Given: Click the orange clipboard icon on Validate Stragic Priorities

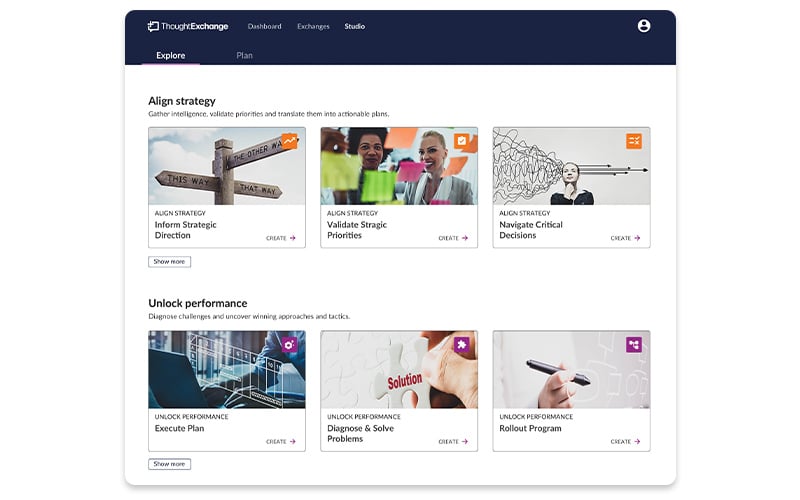Looking at the screenshot, I should coord(462,141).
